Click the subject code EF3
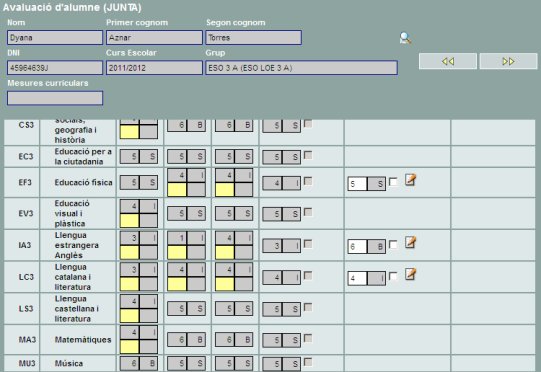Image resolution: width=541 pixels, height=372 pixels. coord(25,182)
